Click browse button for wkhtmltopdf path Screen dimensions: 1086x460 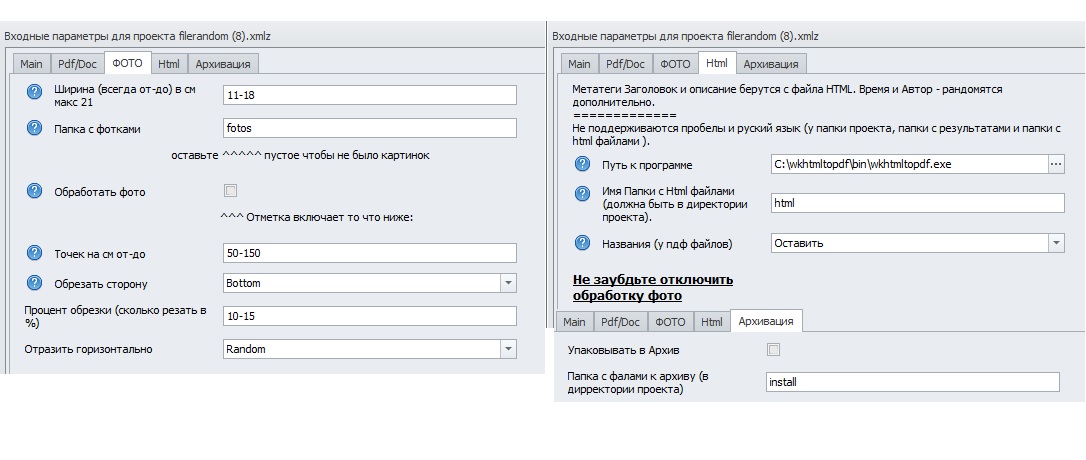(1055, 164)
